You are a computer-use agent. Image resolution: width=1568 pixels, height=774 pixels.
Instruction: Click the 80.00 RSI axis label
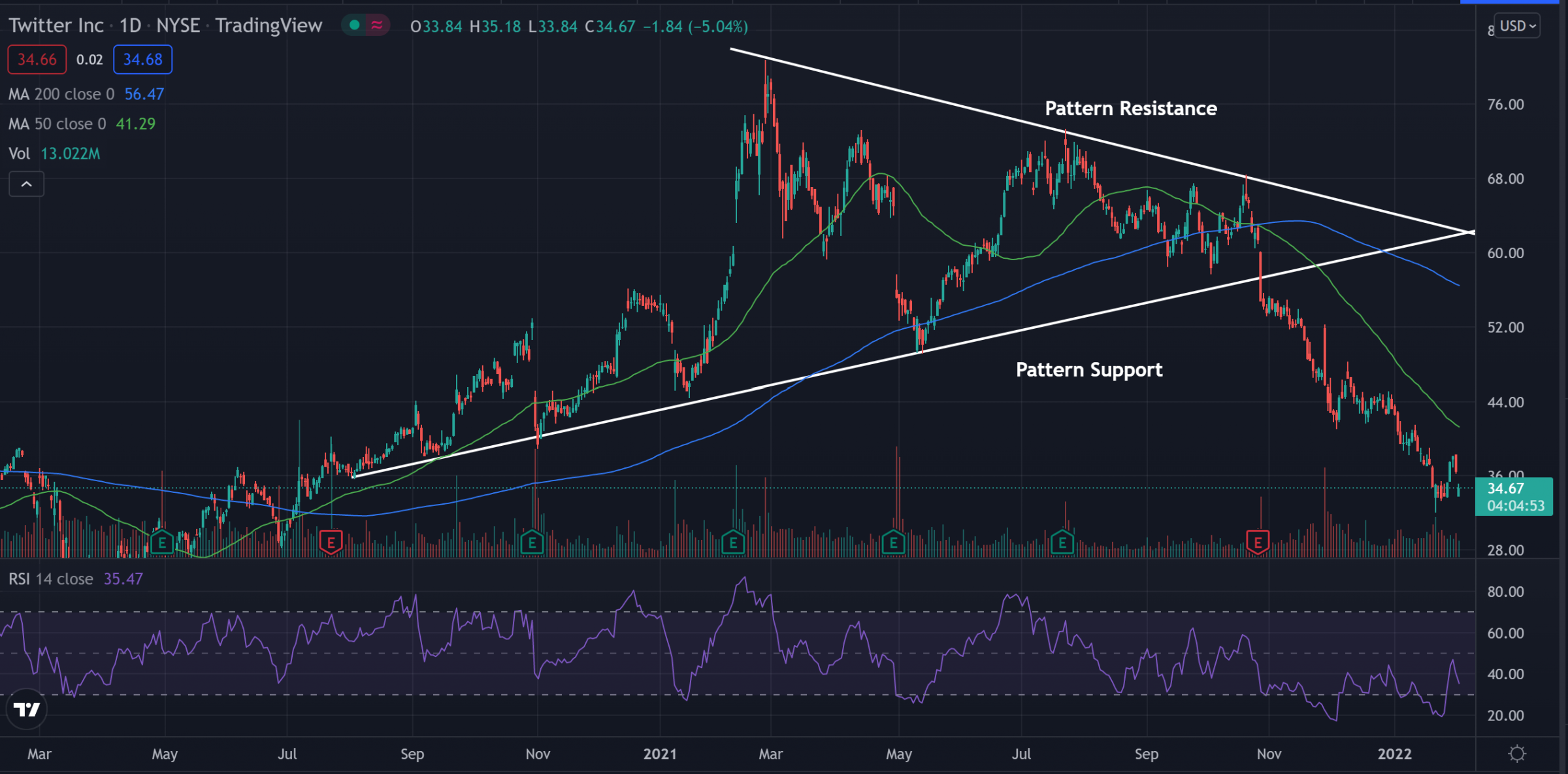[1505, 592]
